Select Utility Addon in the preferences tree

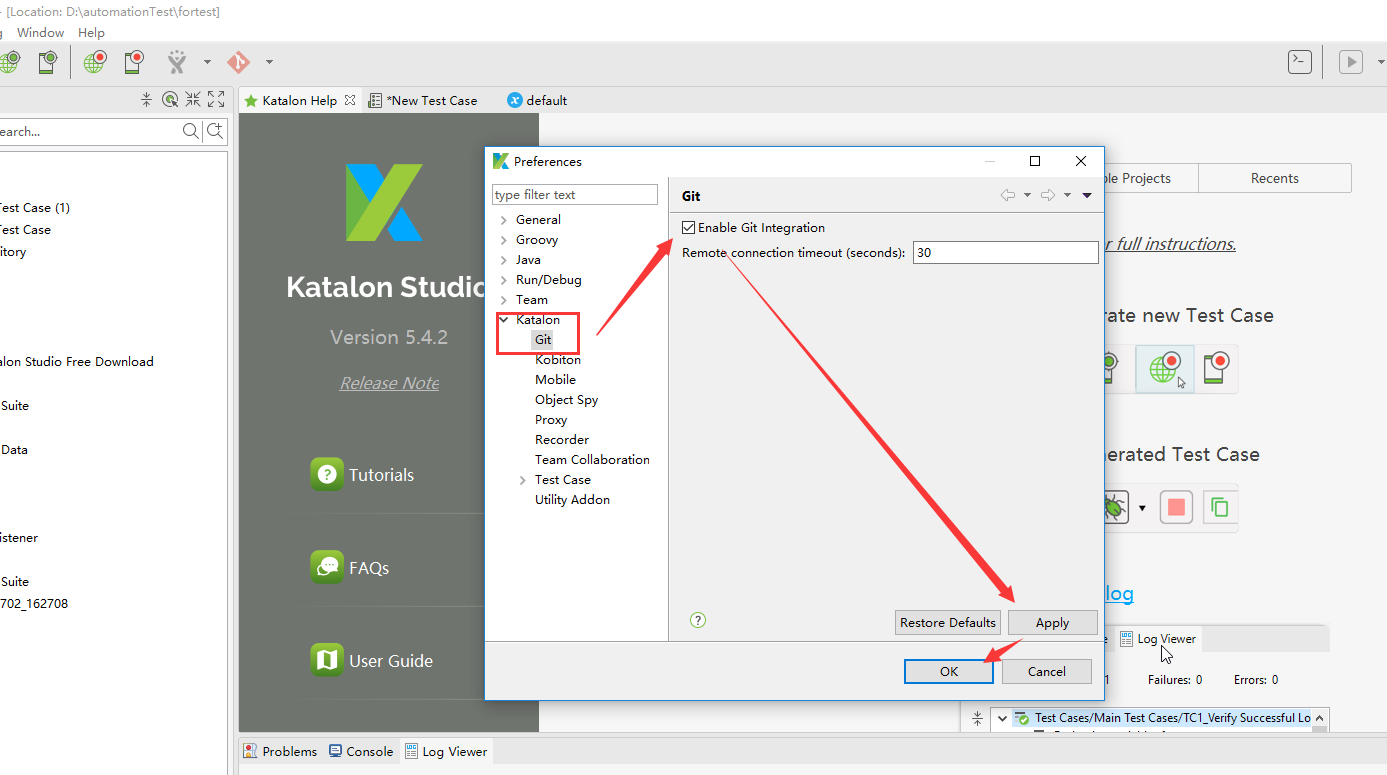pos(572,500)
